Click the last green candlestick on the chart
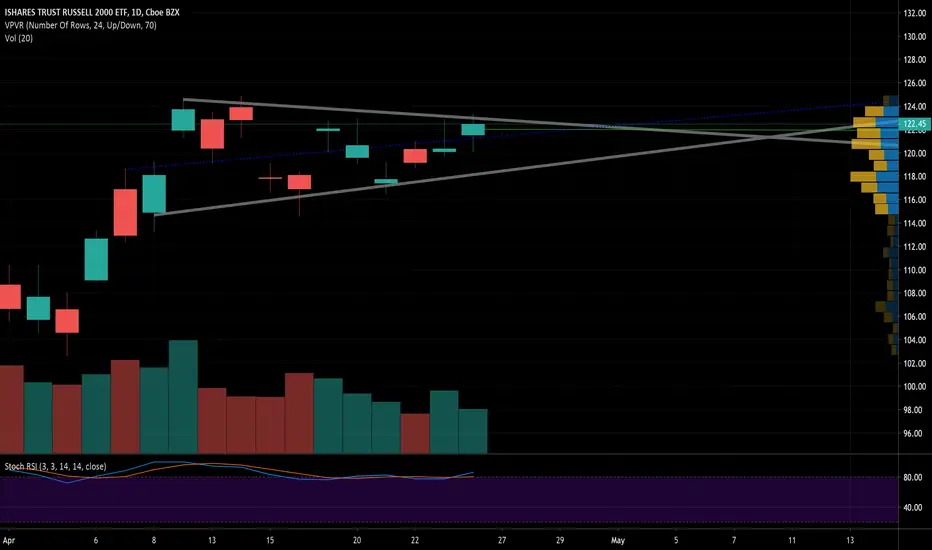Image resolution: width=932 pixels, height=550 pixels. pos(473,130)
